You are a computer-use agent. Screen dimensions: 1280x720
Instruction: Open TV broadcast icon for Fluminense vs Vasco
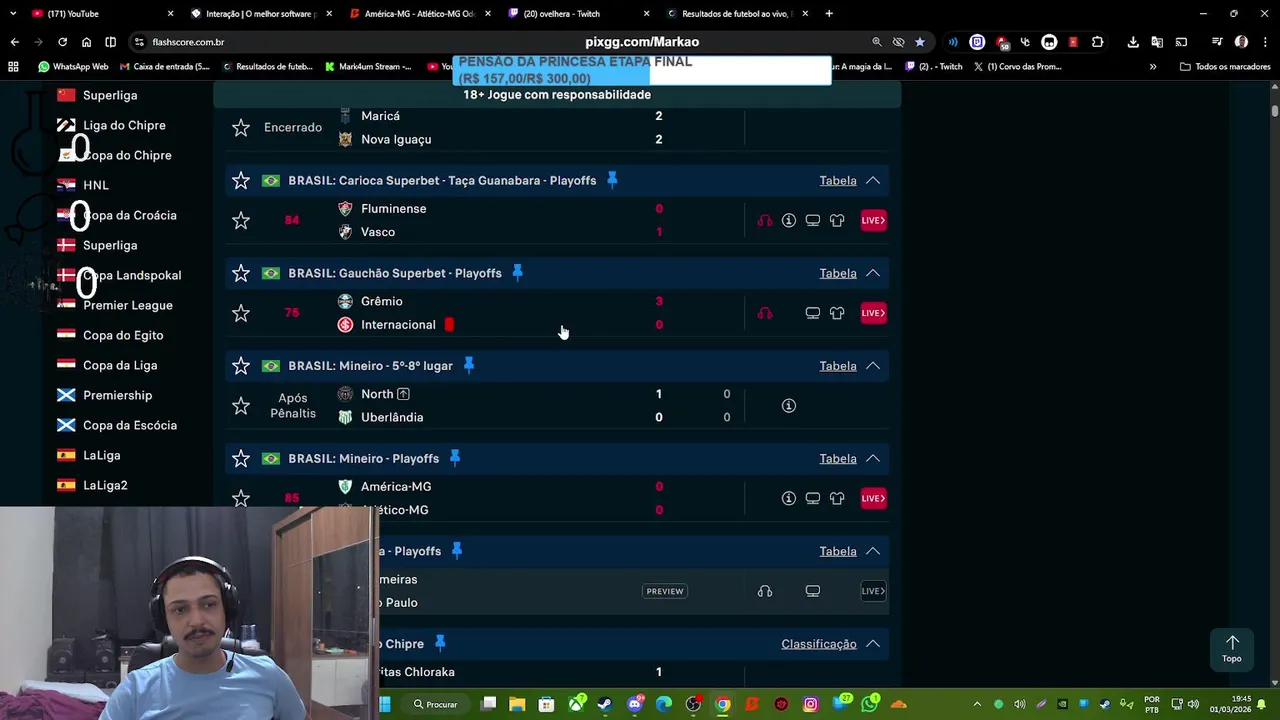(813, 220)
